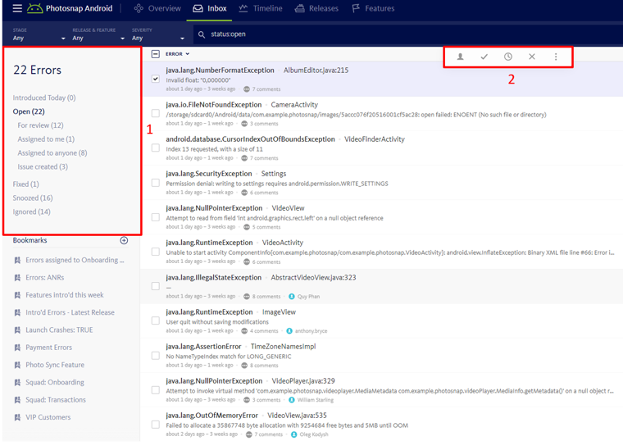Viewport: 624px width, 442px height.
Task: Open the hamburger navigation menu
Action: point(17,8)
